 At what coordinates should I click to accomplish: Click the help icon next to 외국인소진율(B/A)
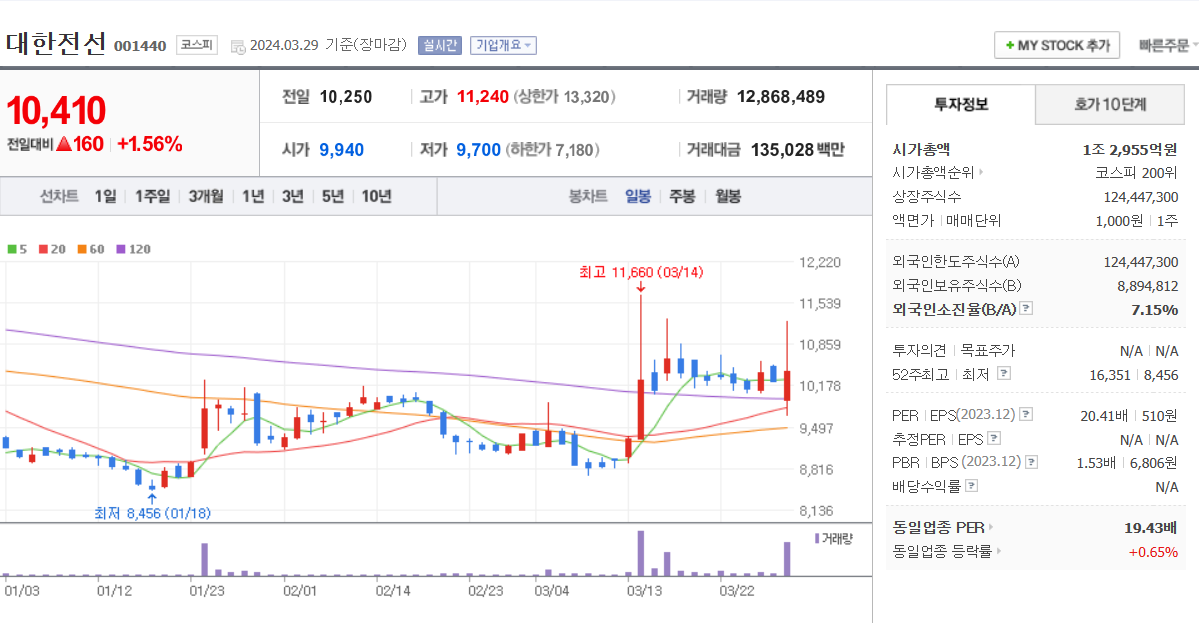pyautogui.click(x=1026, y=309)
